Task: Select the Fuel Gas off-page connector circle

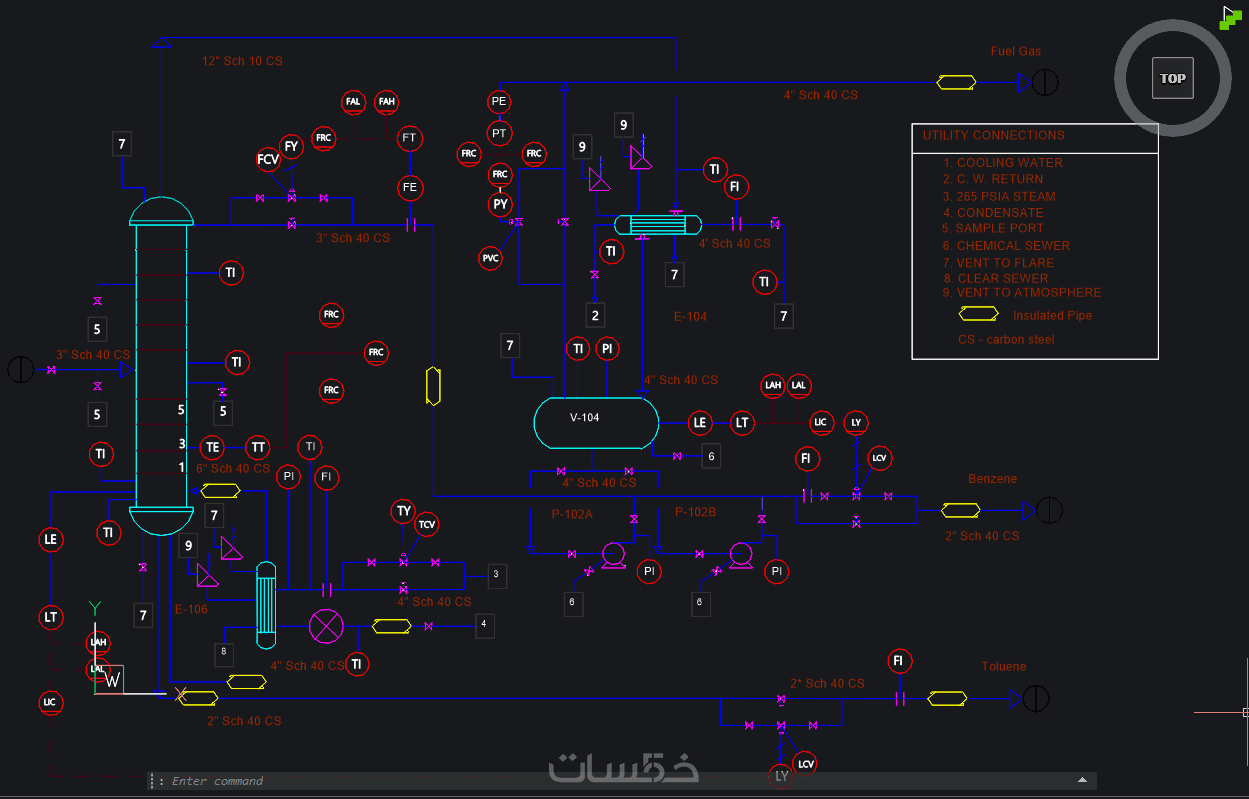Action: [1045, 82]
